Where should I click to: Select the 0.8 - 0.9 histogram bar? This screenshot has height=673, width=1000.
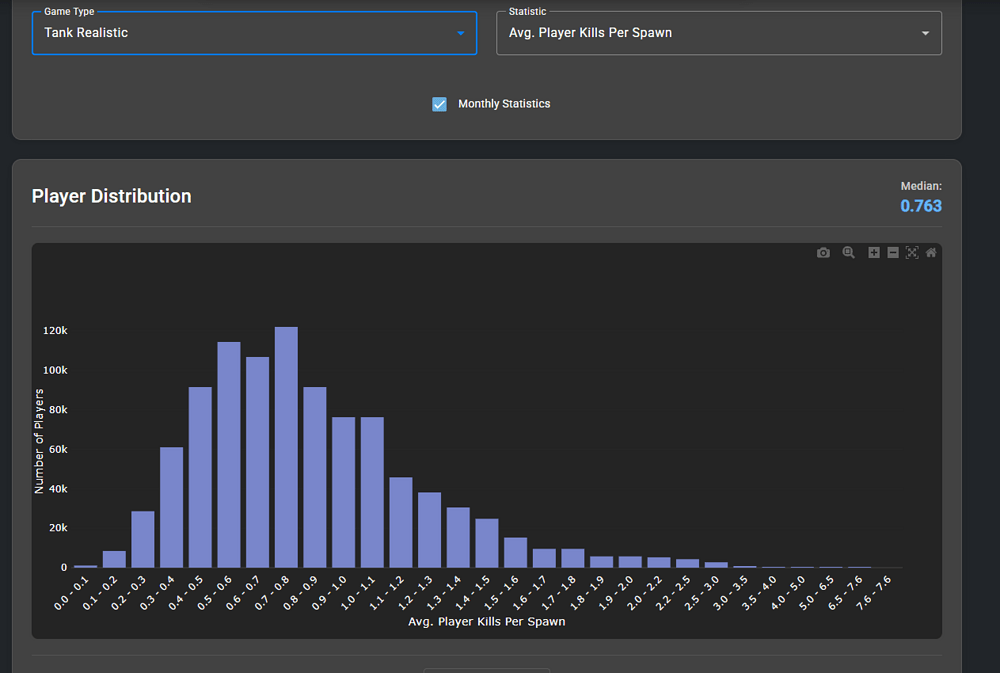315,477
